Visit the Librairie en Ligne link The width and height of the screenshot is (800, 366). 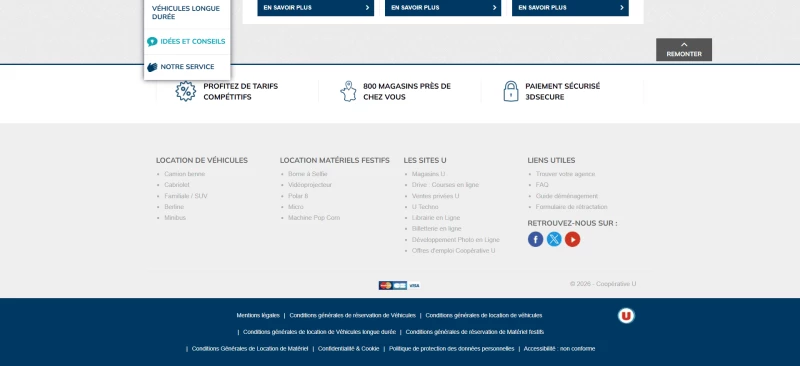pos(436,217)
